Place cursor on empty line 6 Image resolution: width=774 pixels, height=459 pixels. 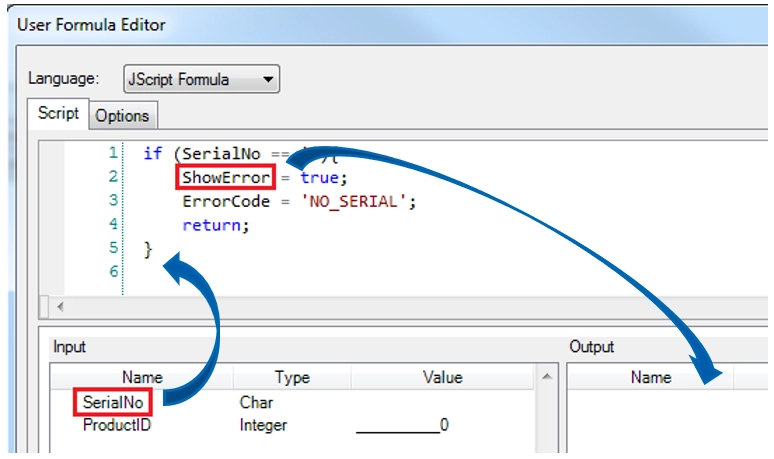[200, 272]
